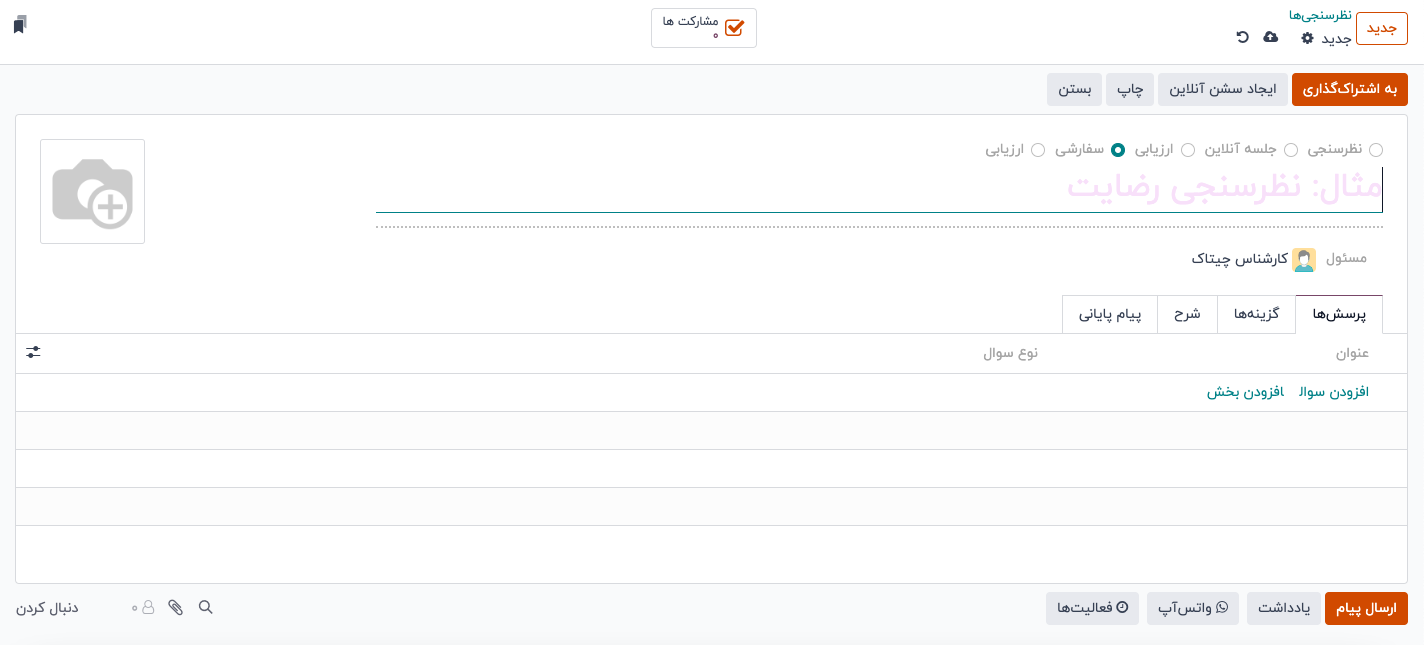Image resolution: width=1424 pixels, height=645 pixels.
Task: Click the magnifier search icon in chatter
Action: tap(206, 607)
